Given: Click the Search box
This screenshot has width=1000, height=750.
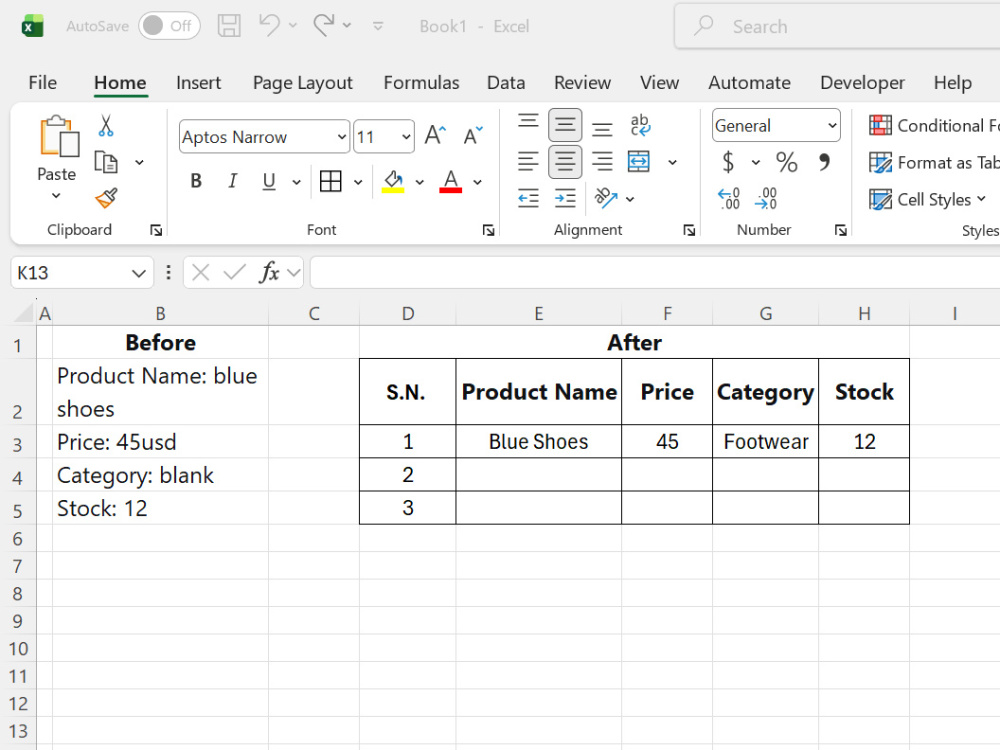Looking at the screenshot, I should pos(837,26).
